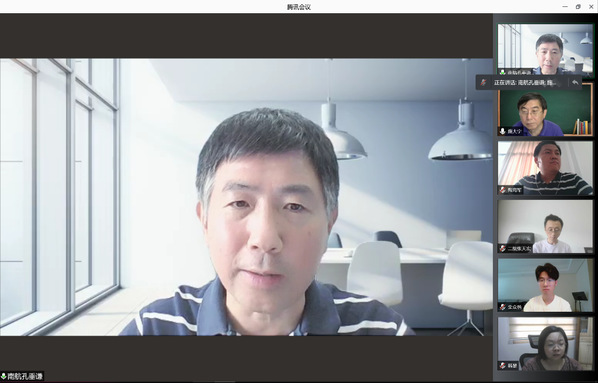This screenshot has width=598, height=383.
Task: Click the green microphone icon beside the main speaker name
Action: [3, 377]
